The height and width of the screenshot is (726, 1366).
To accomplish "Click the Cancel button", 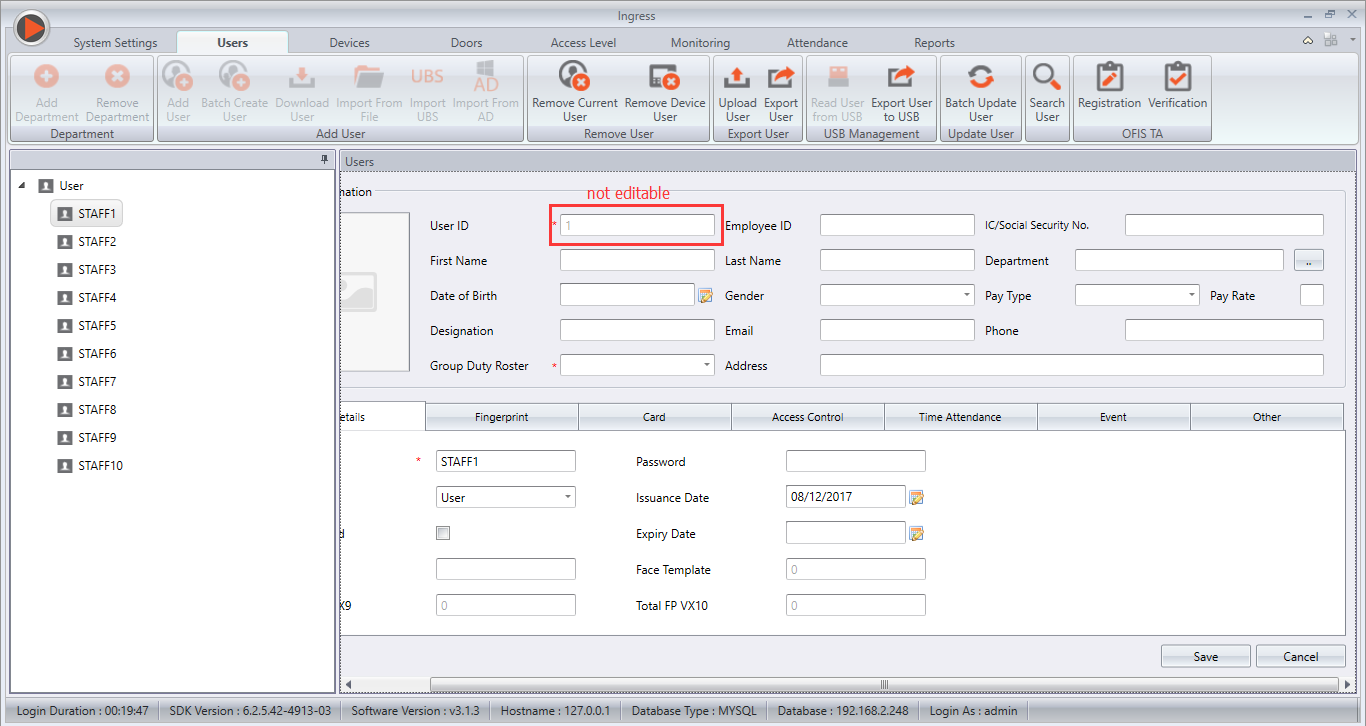I will click(1300, 656).
